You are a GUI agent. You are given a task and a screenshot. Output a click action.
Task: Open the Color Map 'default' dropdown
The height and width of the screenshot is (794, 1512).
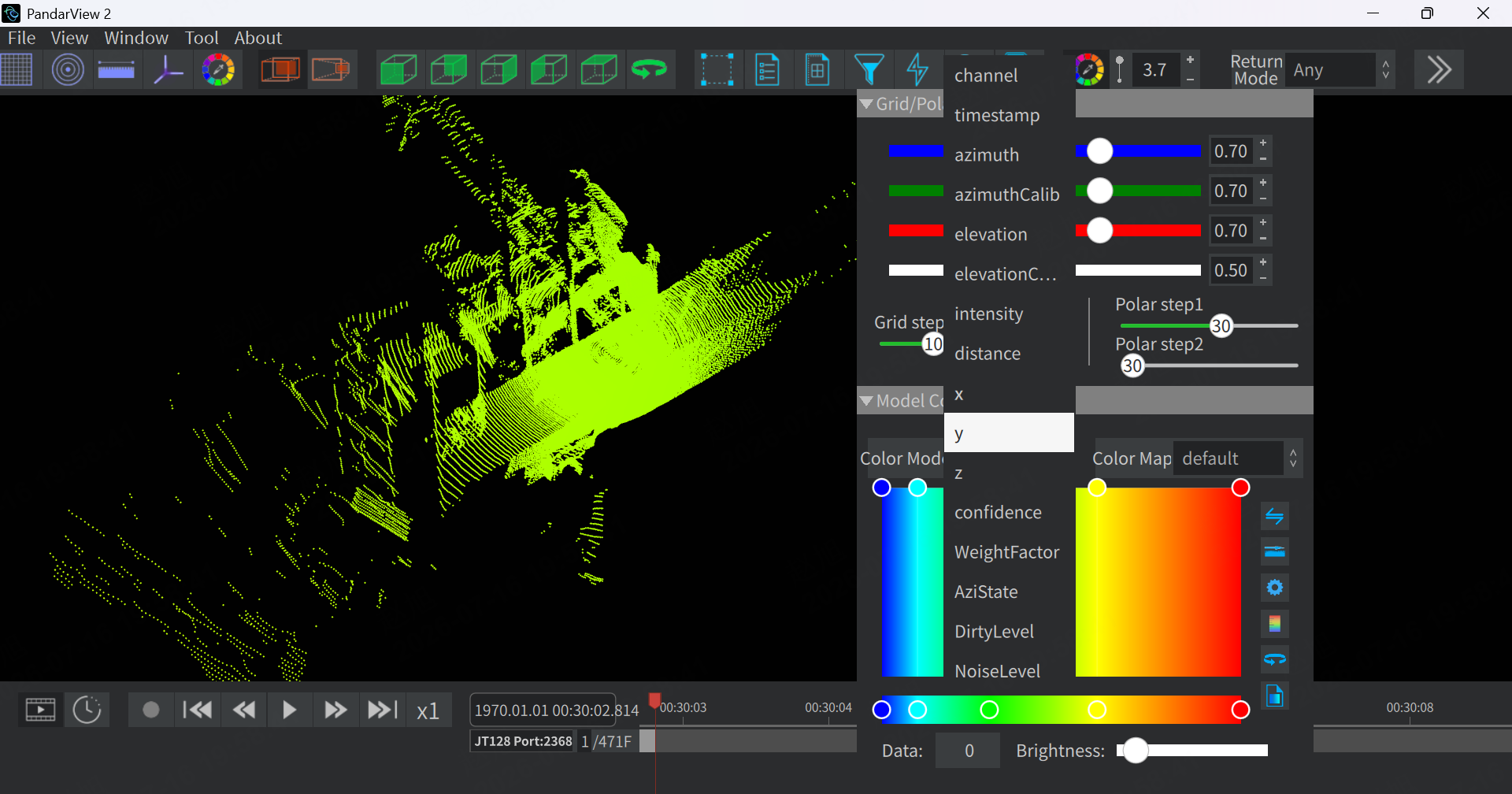pyautogui.click(x=1236, y=458)
